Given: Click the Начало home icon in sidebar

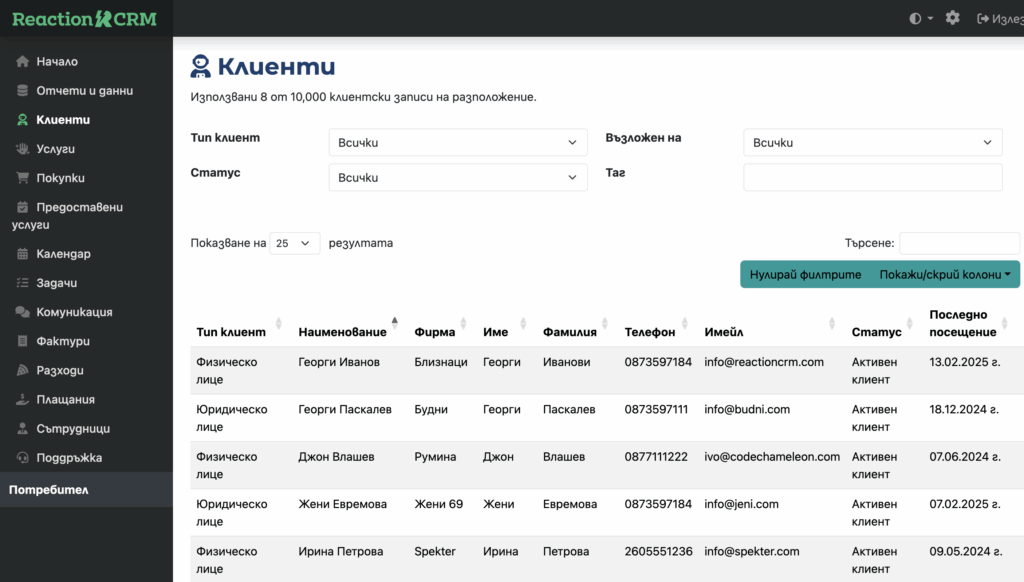Looking at the screenshot, I should pyautogui.click(x=22, y=62).
